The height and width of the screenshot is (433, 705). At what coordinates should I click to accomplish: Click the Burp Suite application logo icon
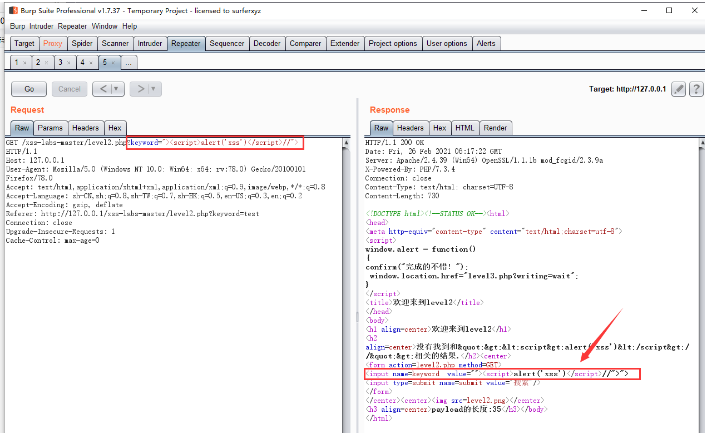13,10
